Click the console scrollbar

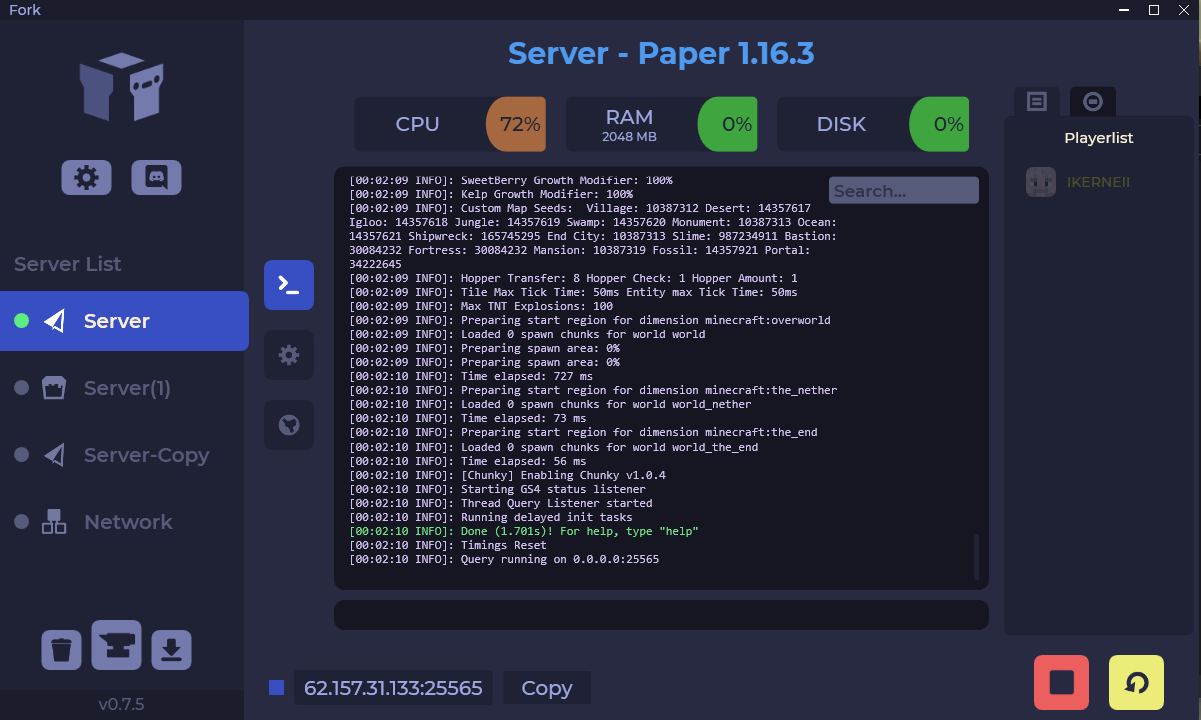(977, 556)
